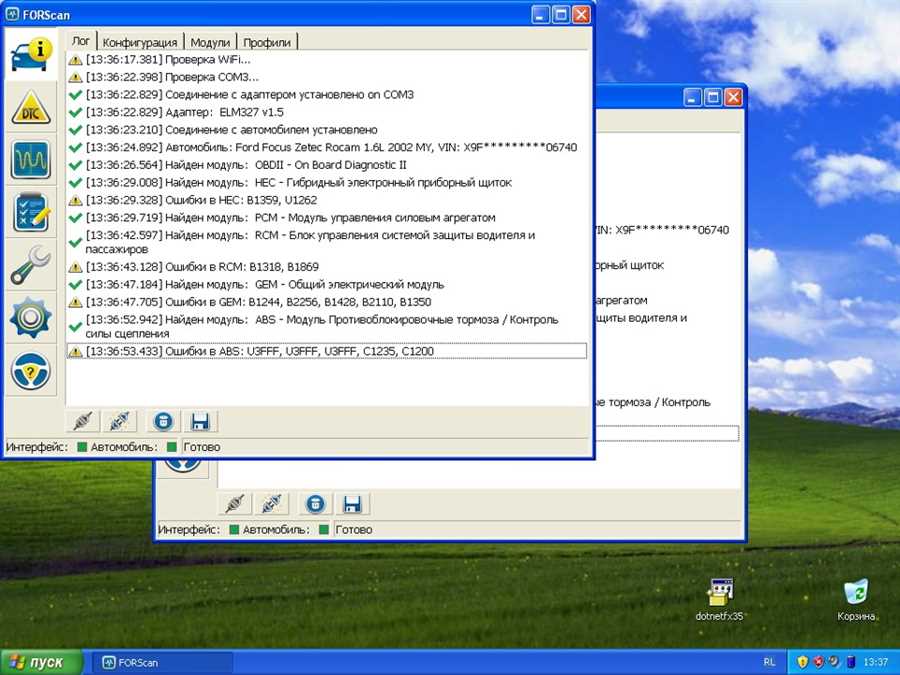Minimize the back FORScan window

pos(693,97)
